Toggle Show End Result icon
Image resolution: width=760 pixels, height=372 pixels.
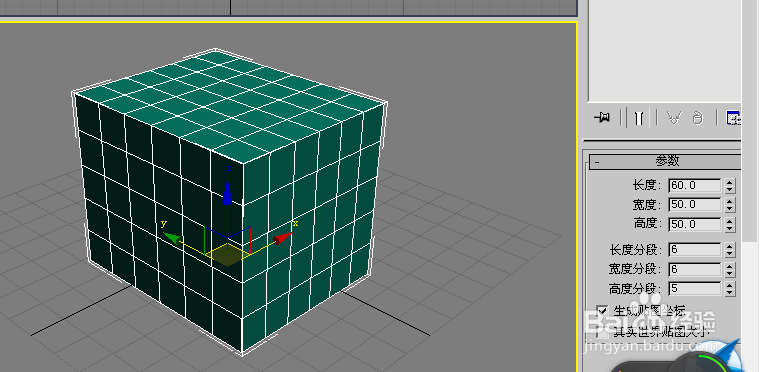(639, 118)
